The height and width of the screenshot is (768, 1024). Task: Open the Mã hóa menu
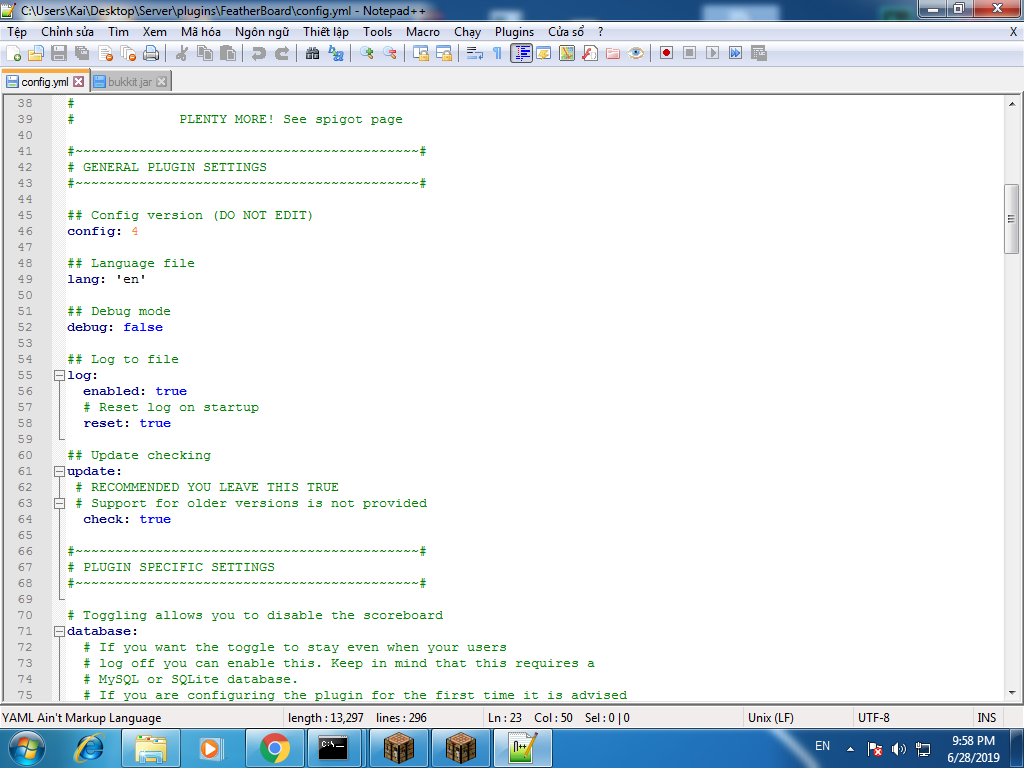pyautogui.click(x=200, y=32)
